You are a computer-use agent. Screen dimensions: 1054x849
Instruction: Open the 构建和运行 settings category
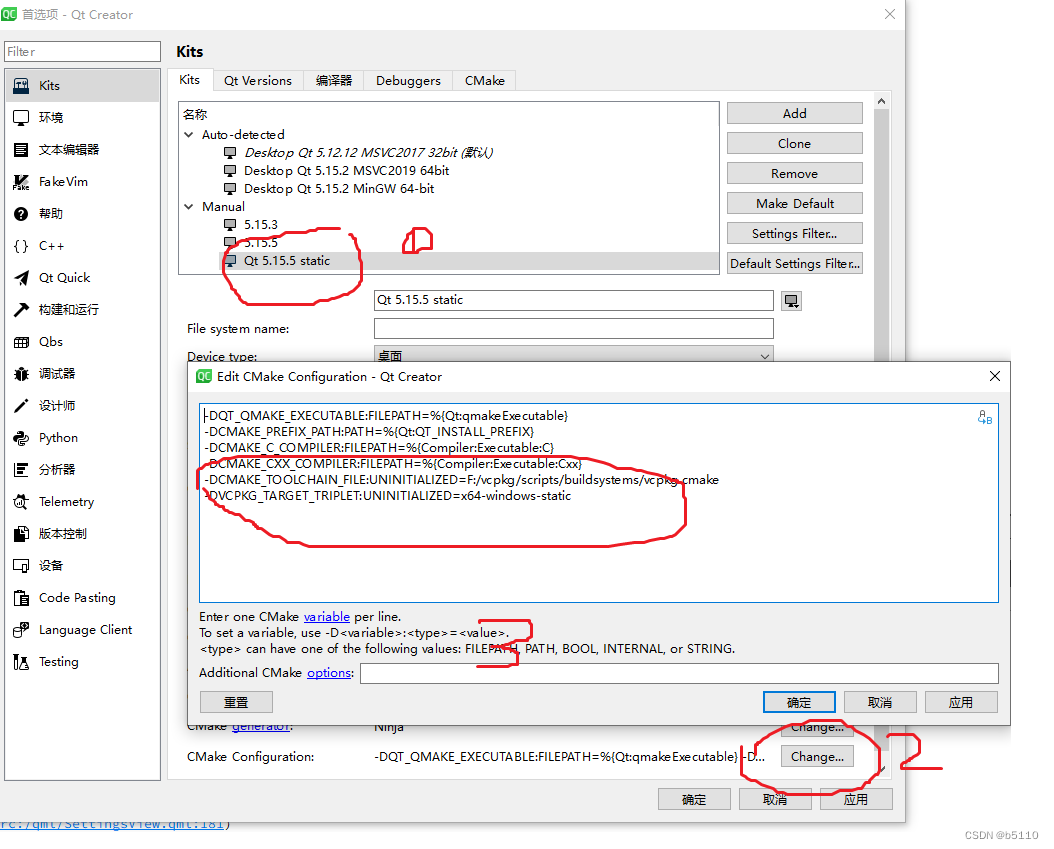(x=82, y=309)
